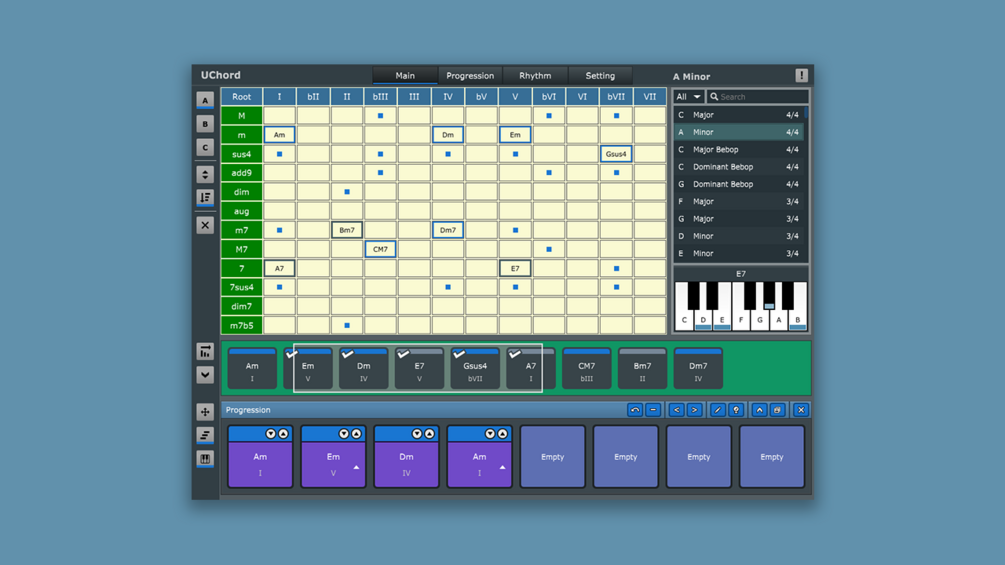1005x565 pixels.
Task: Click the pencil edit icon in Progression bar
Action: pos(718,410)
